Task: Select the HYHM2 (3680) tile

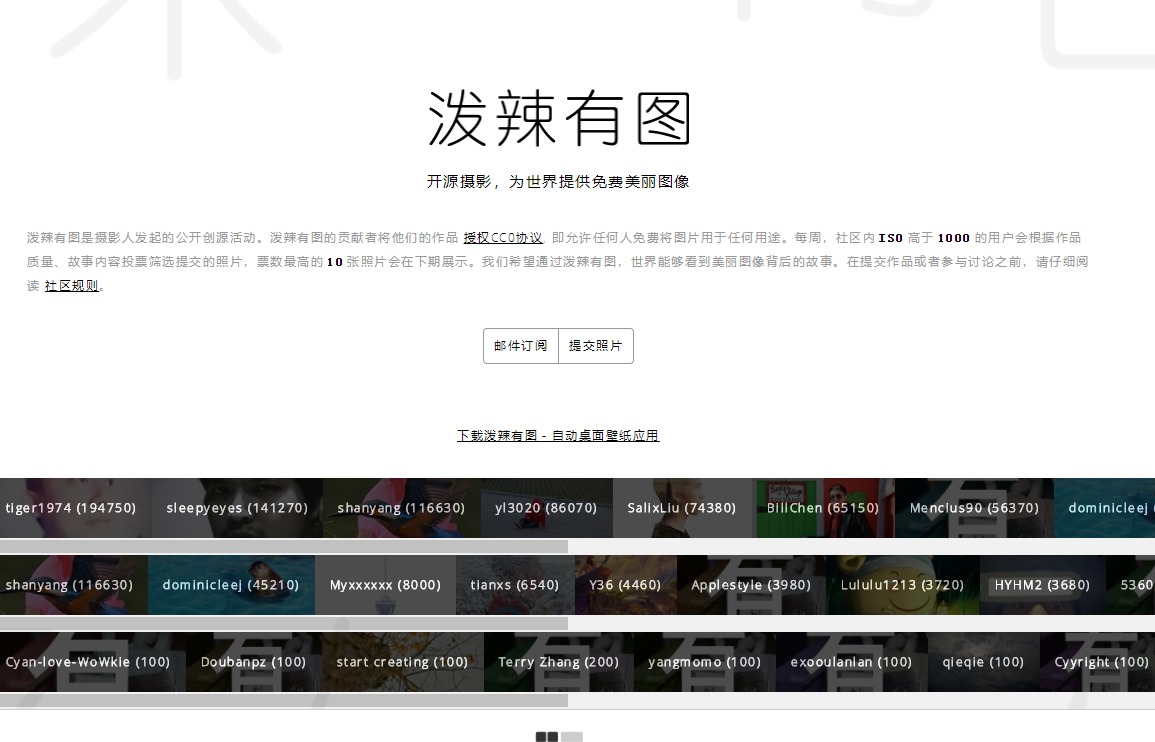Action: 1042,585
